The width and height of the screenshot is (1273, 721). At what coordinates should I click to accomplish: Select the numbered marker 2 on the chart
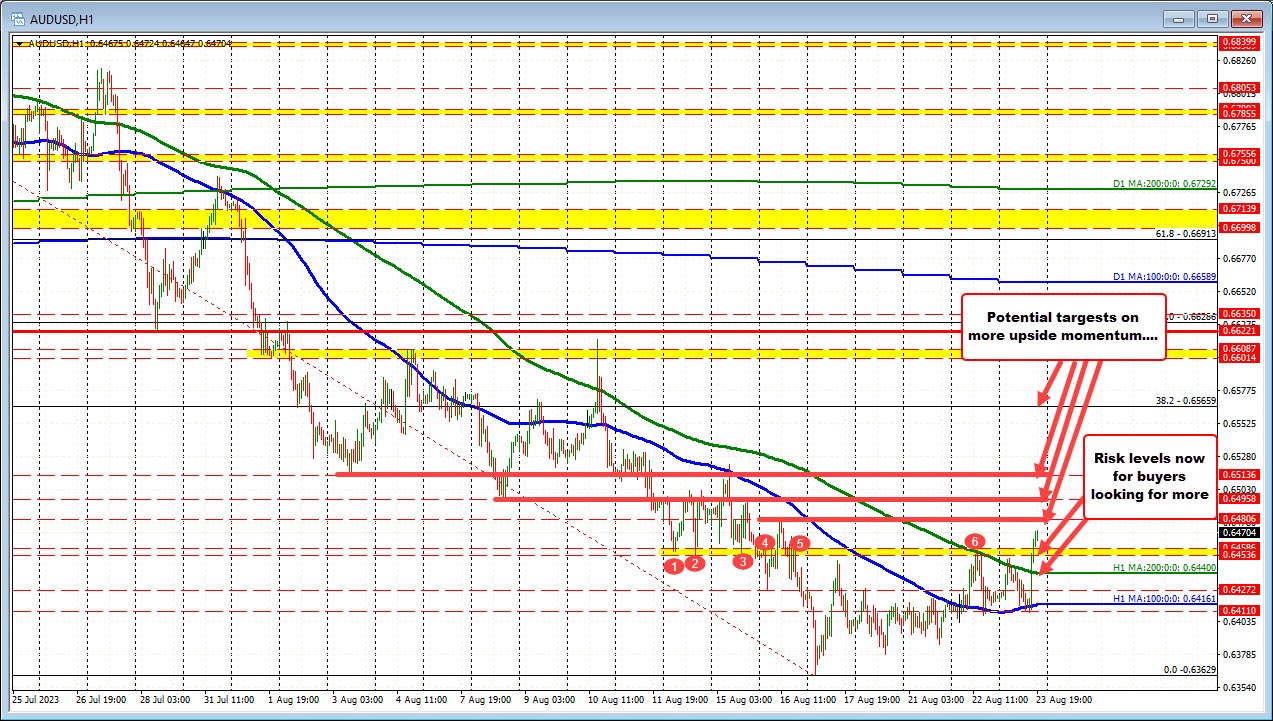(695, 563)
